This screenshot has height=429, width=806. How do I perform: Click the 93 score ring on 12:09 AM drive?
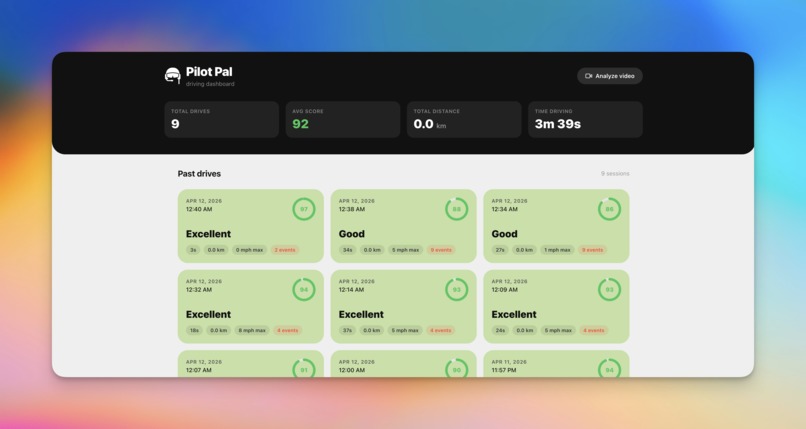pos(609,290)
